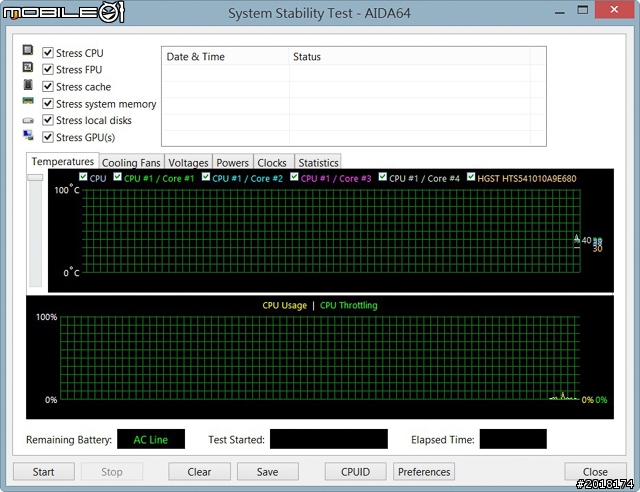
Task: Maximize the System Stability Test window
Action: pyautogui.click(x=583, y=10)
